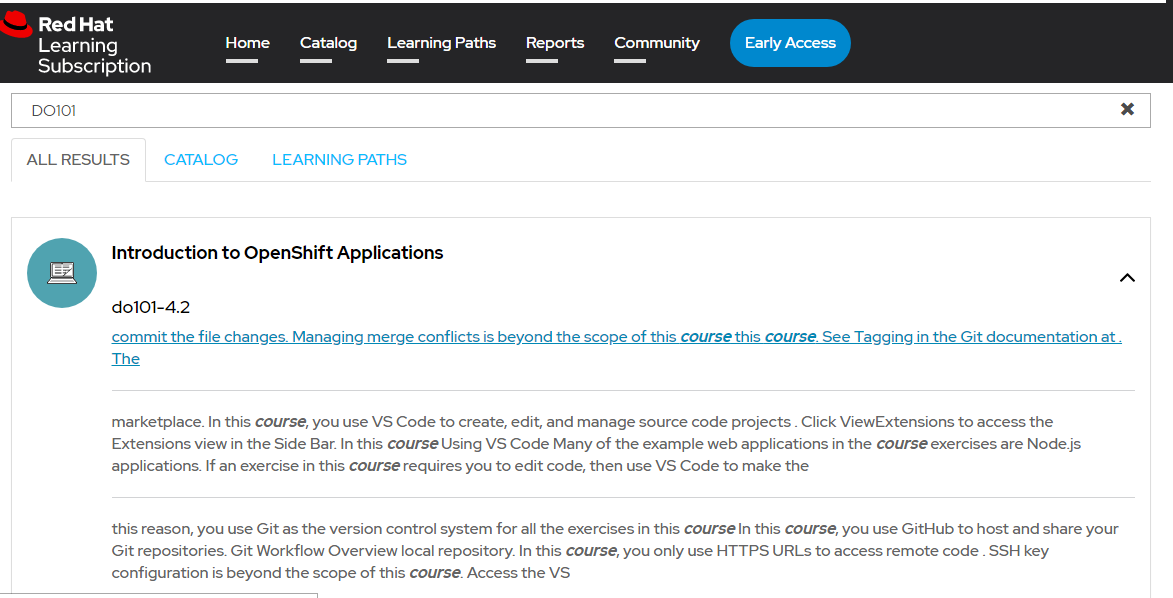Click into the DO101 search field
The width and height of the screenshot is (1173, 598).
point(560,110)
